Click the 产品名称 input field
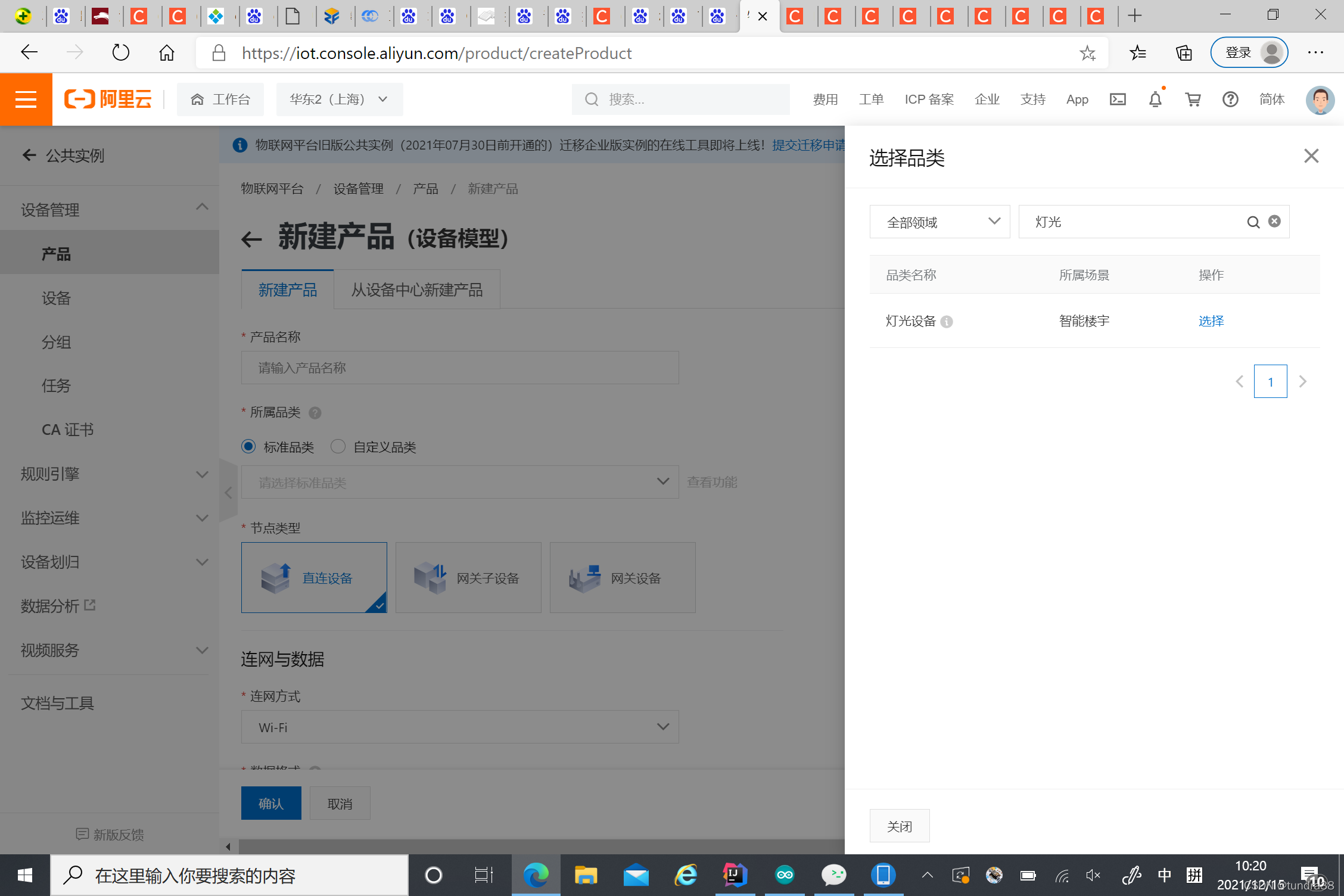1344x896 pixels. tap(459, 368)
